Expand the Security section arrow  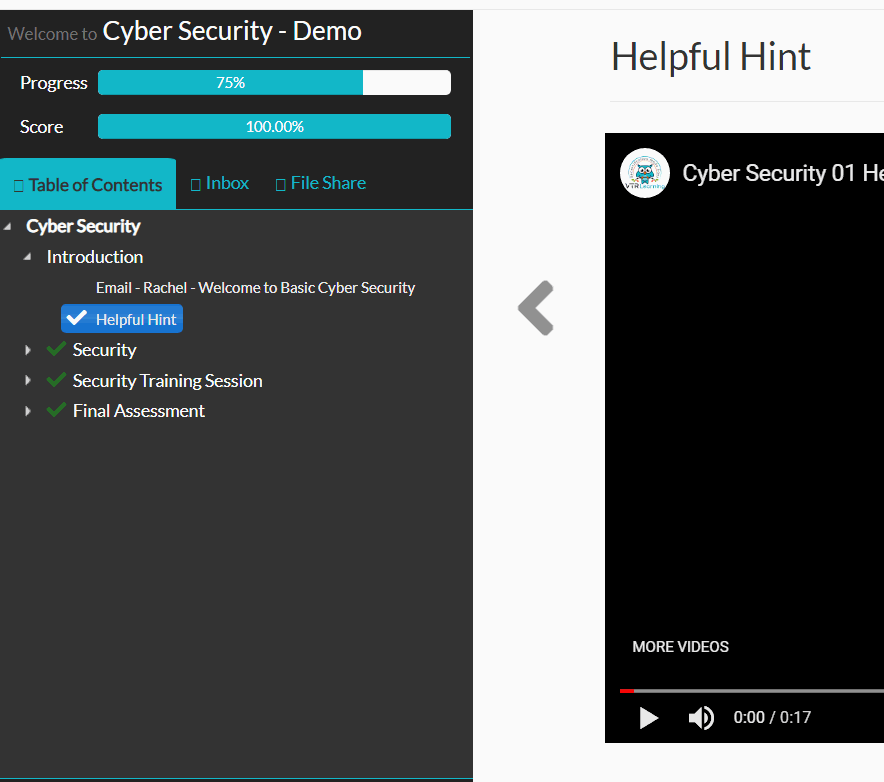point(28,350)
